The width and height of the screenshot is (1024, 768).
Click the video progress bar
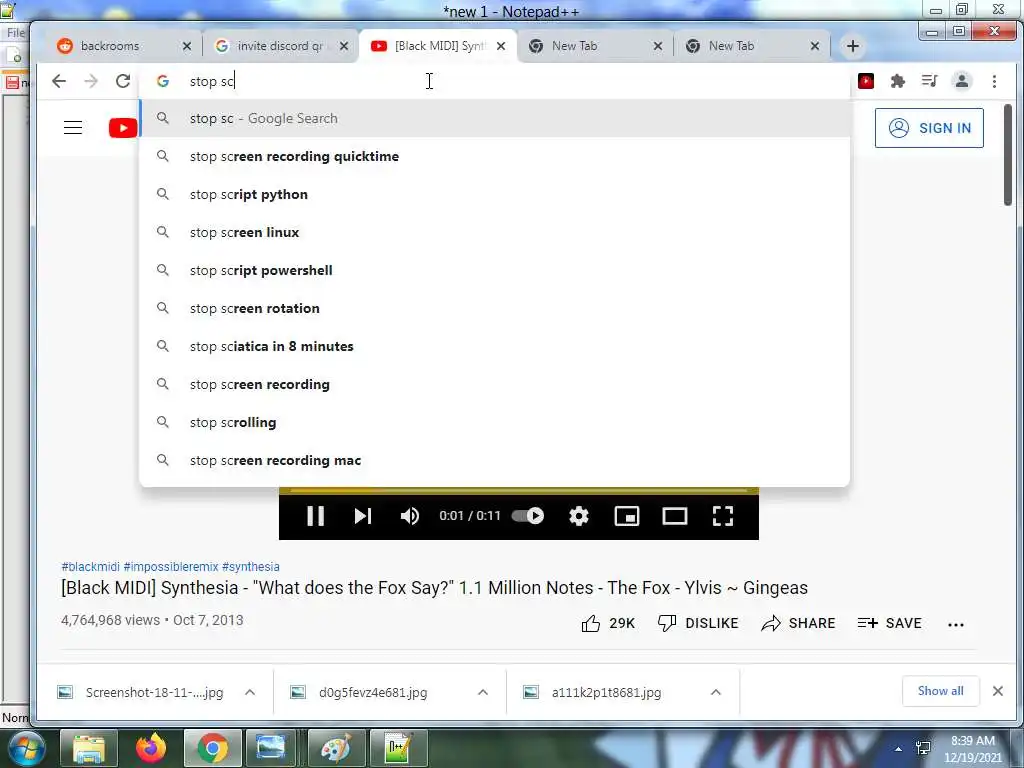tap(519, 490)
